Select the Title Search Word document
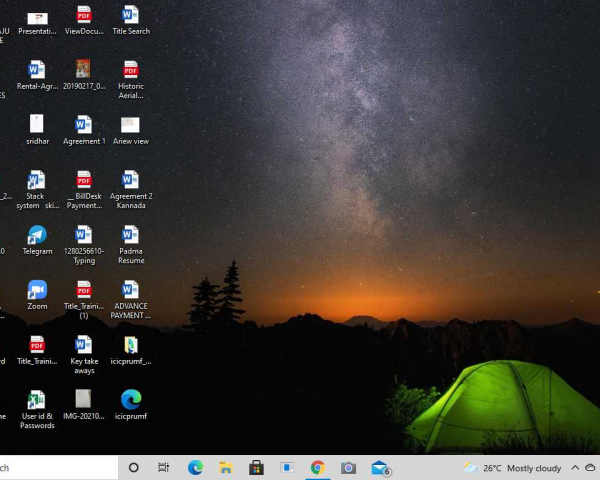Viewport: 600px width, 480px height. (131, 16)
